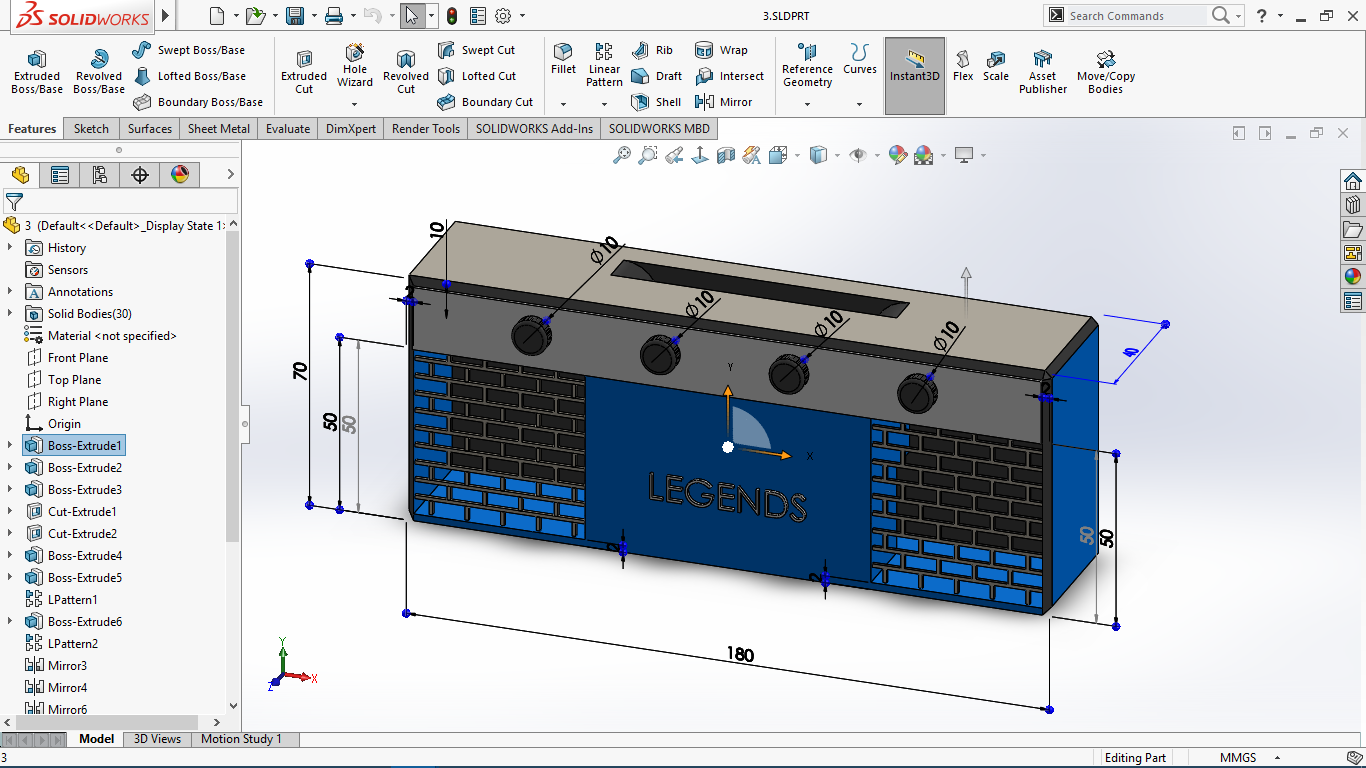Open the Options gear dropdown arrow
The height and width of the screenshot is (768, 1366).
[x=522, y=16]
